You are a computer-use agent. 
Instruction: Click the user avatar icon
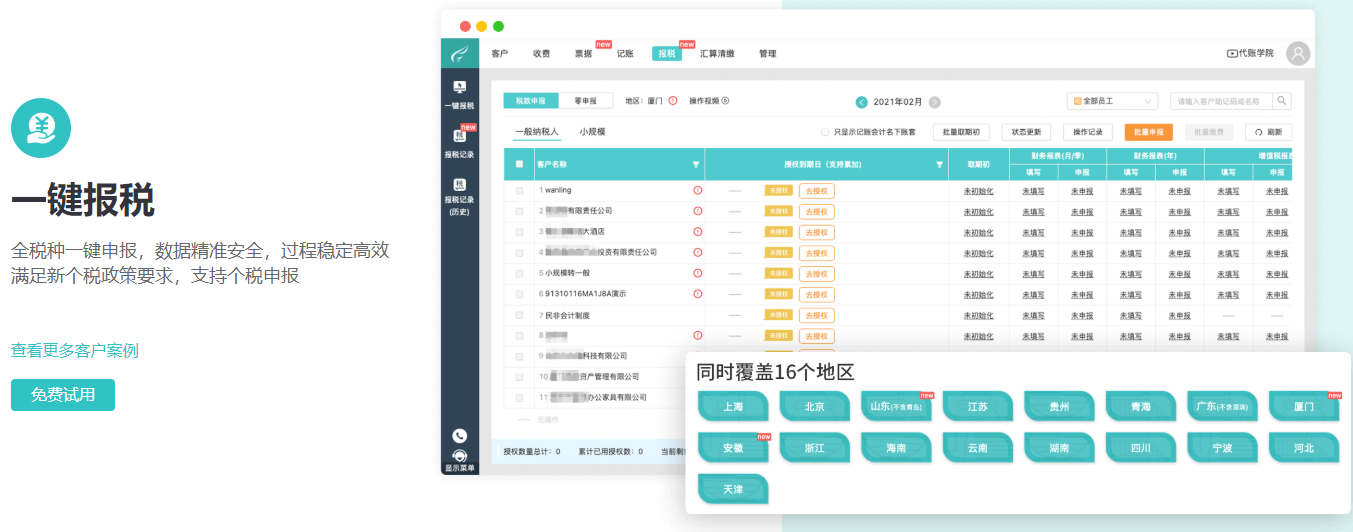[x=1297, y=53]
